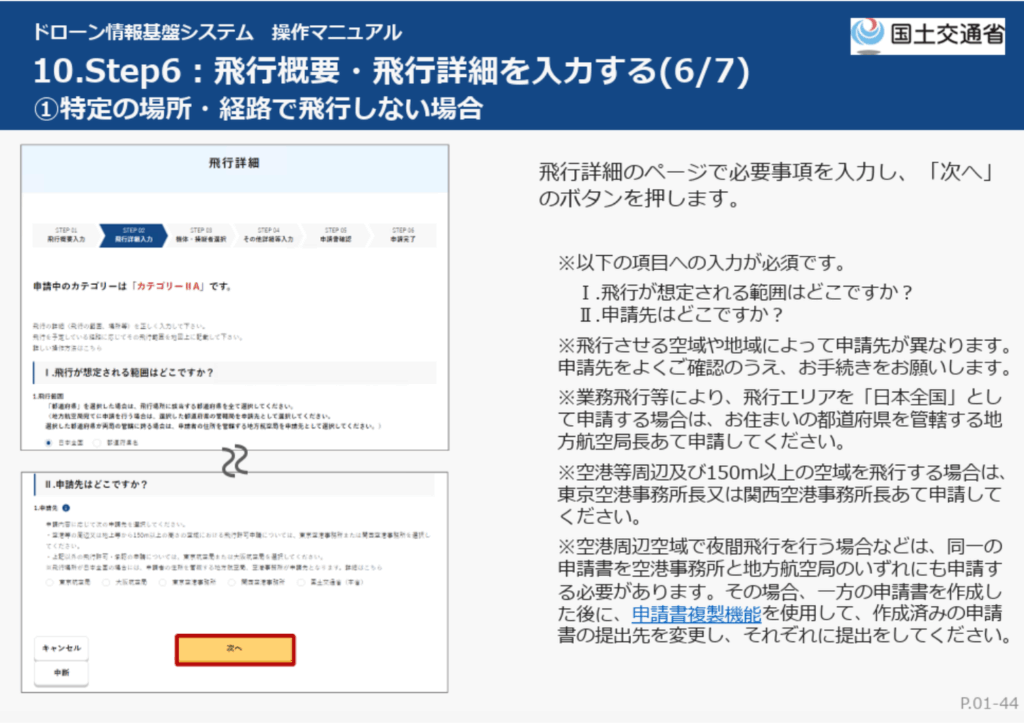Click the info icon beside 申請先

67,509
